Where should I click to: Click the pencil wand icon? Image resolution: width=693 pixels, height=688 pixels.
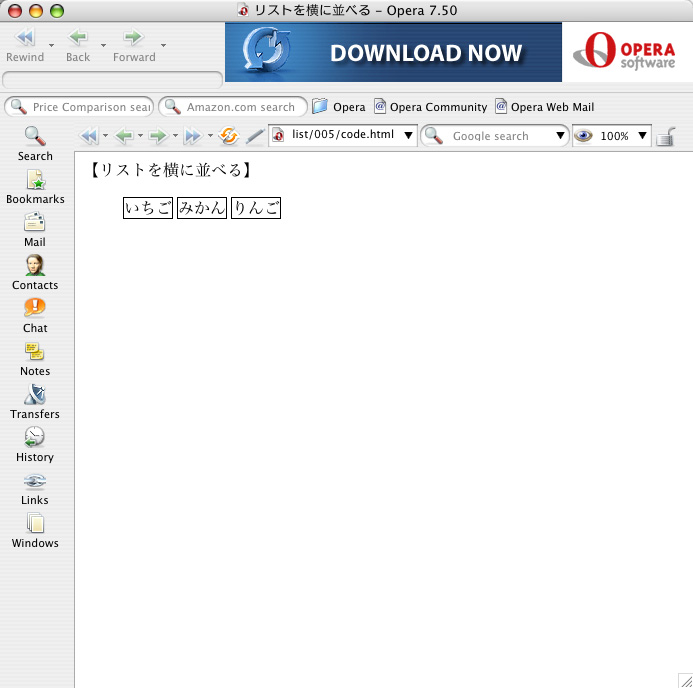click(255, 136)
